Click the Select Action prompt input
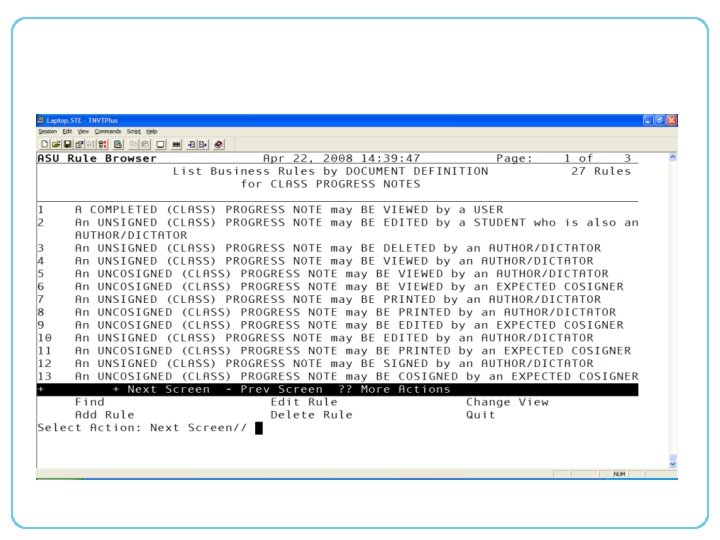The height and width of the screenshot is (540, 720). tap(259, 428)
